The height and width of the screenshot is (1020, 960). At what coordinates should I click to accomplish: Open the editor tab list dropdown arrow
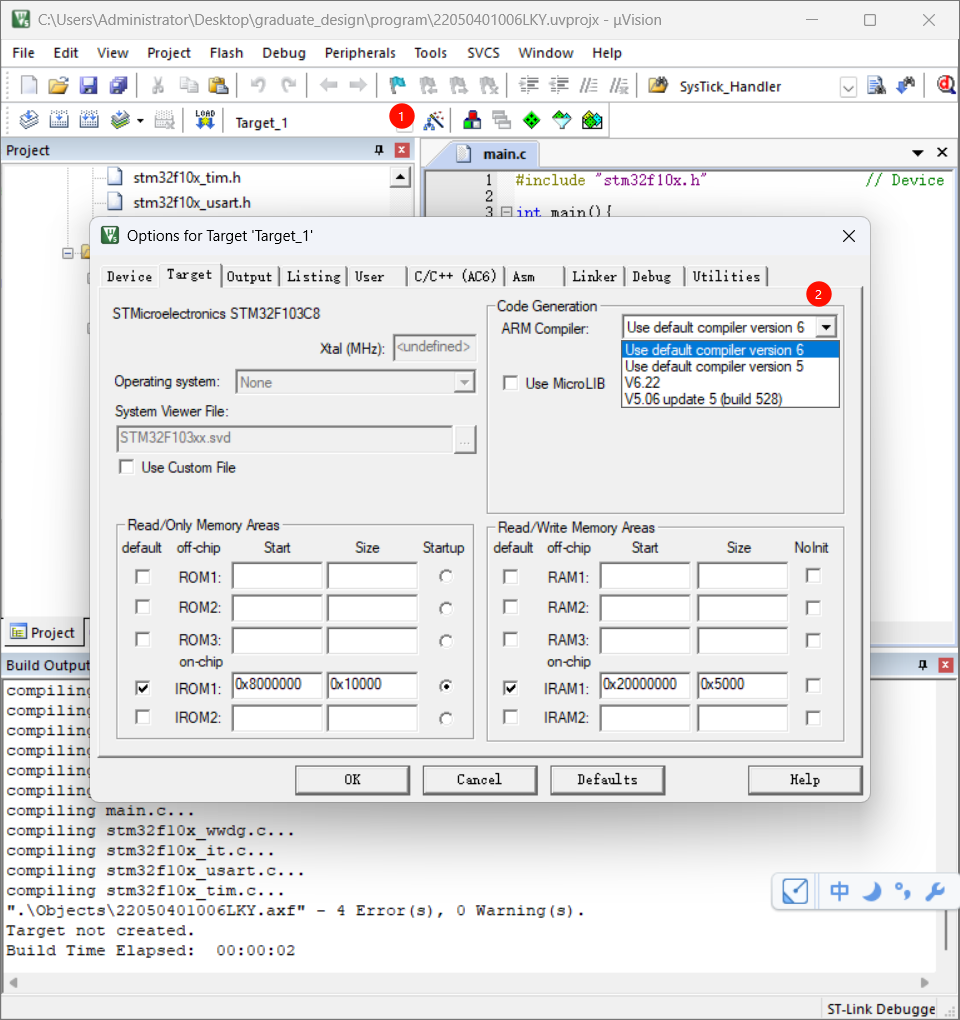click(x=918, y=153)
